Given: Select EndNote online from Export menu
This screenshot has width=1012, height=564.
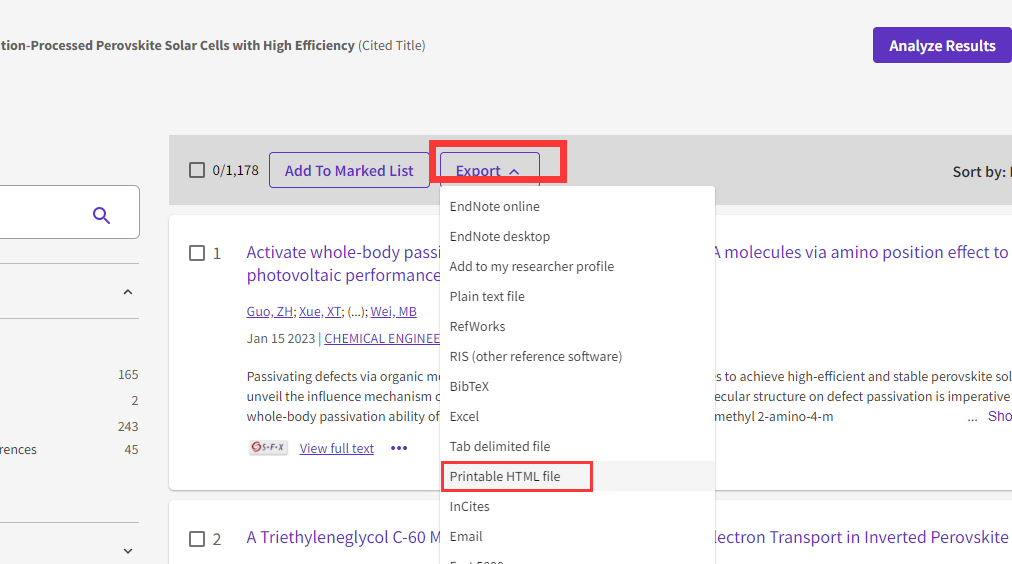Looking at the screenshot, I should pos(494,207).
